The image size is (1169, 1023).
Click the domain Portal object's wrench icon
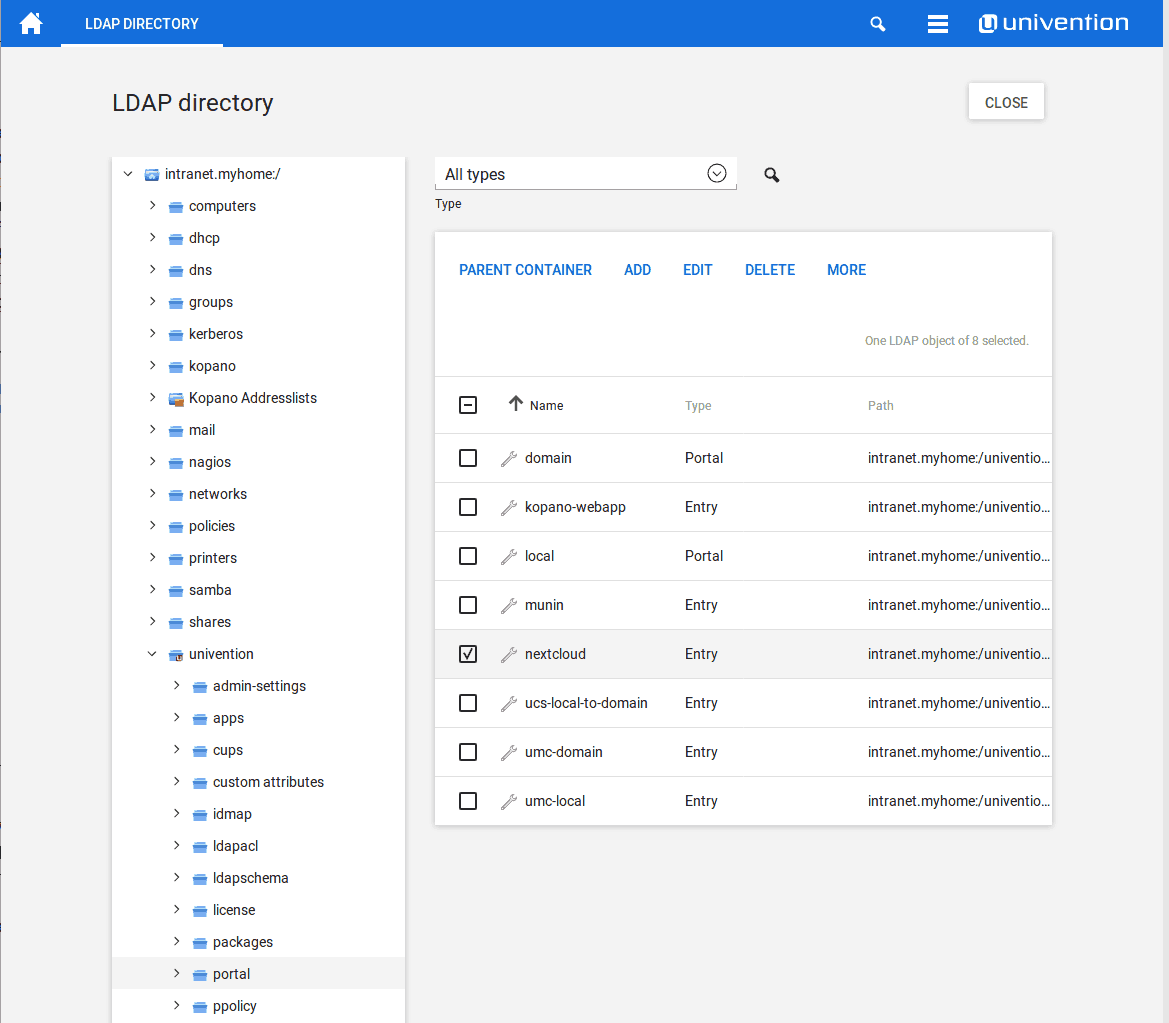click(x=508, y=457)
